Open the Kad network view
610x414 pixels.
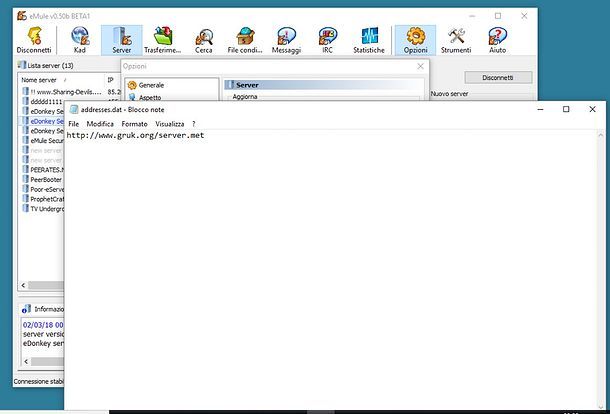coord(80,40)
